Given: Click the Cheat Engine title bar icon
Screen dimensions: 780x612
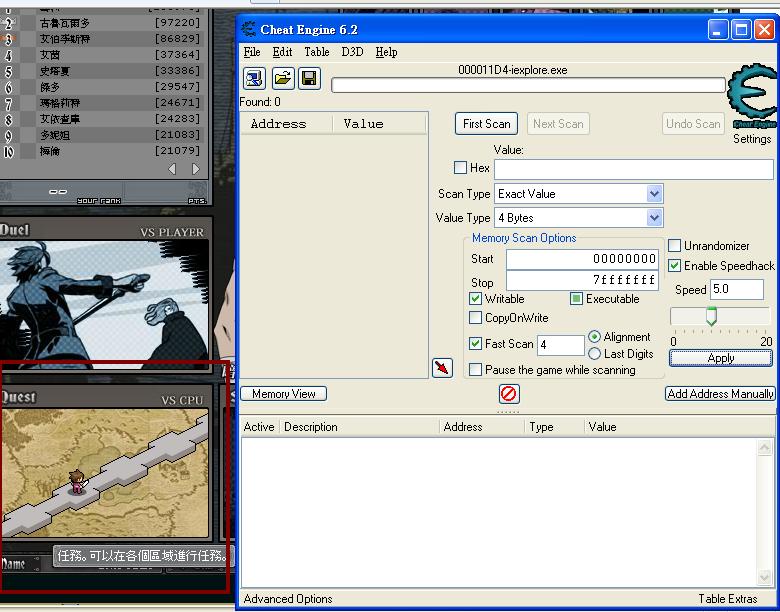Looking at the screenshot, I should coord(249,29).
